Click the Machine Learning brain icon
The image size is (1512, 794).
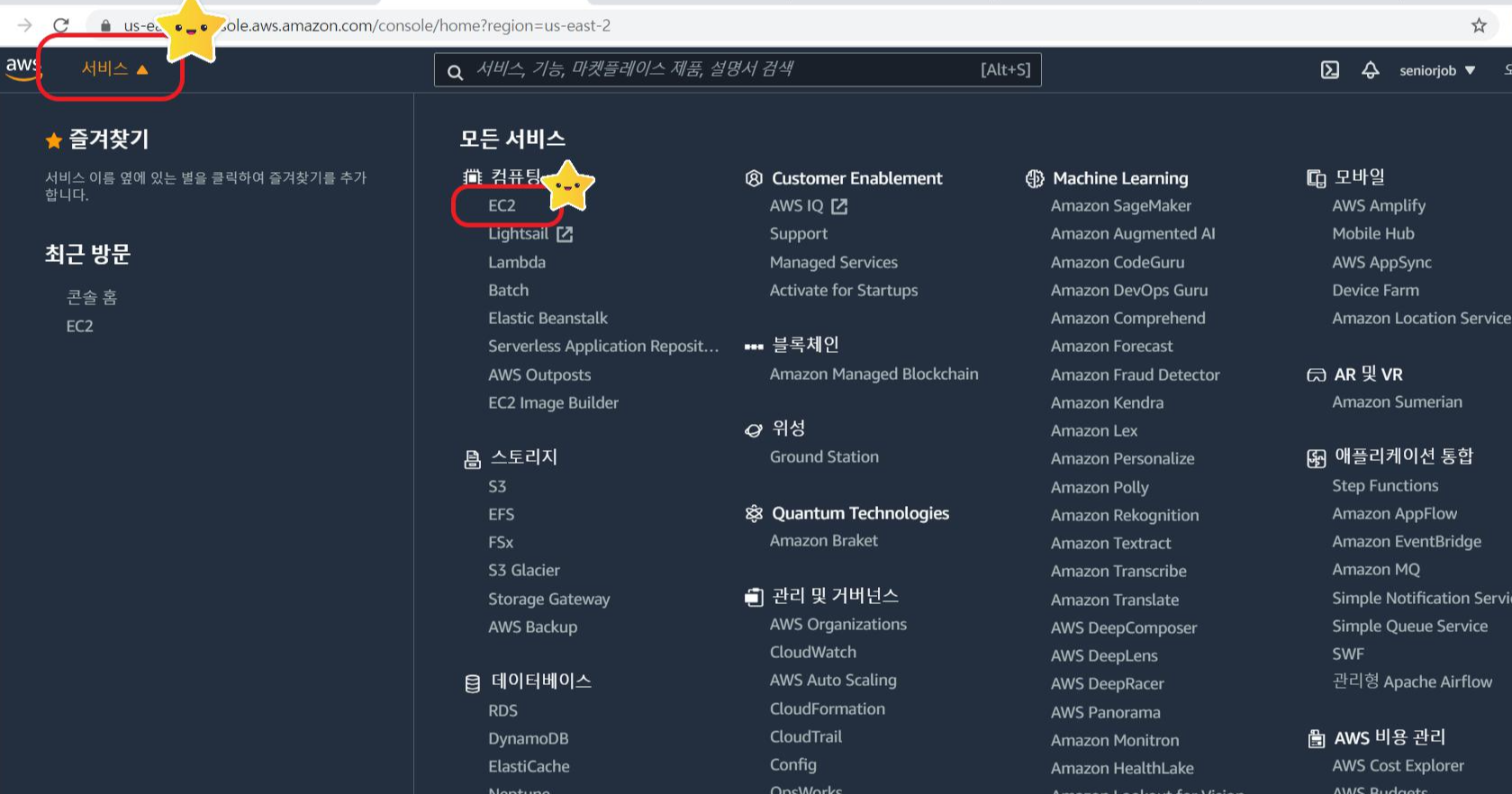pyautogui.click(x=1035, y=178)
